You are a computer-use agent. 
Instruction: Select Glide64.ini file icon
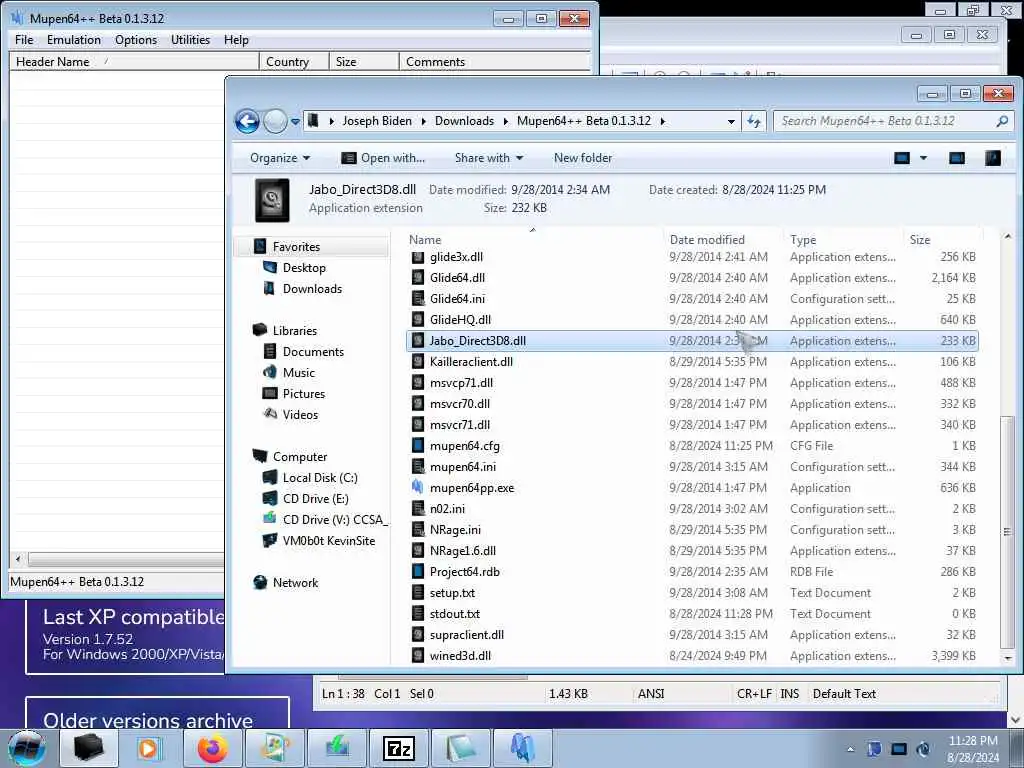[x=418, y=298]
